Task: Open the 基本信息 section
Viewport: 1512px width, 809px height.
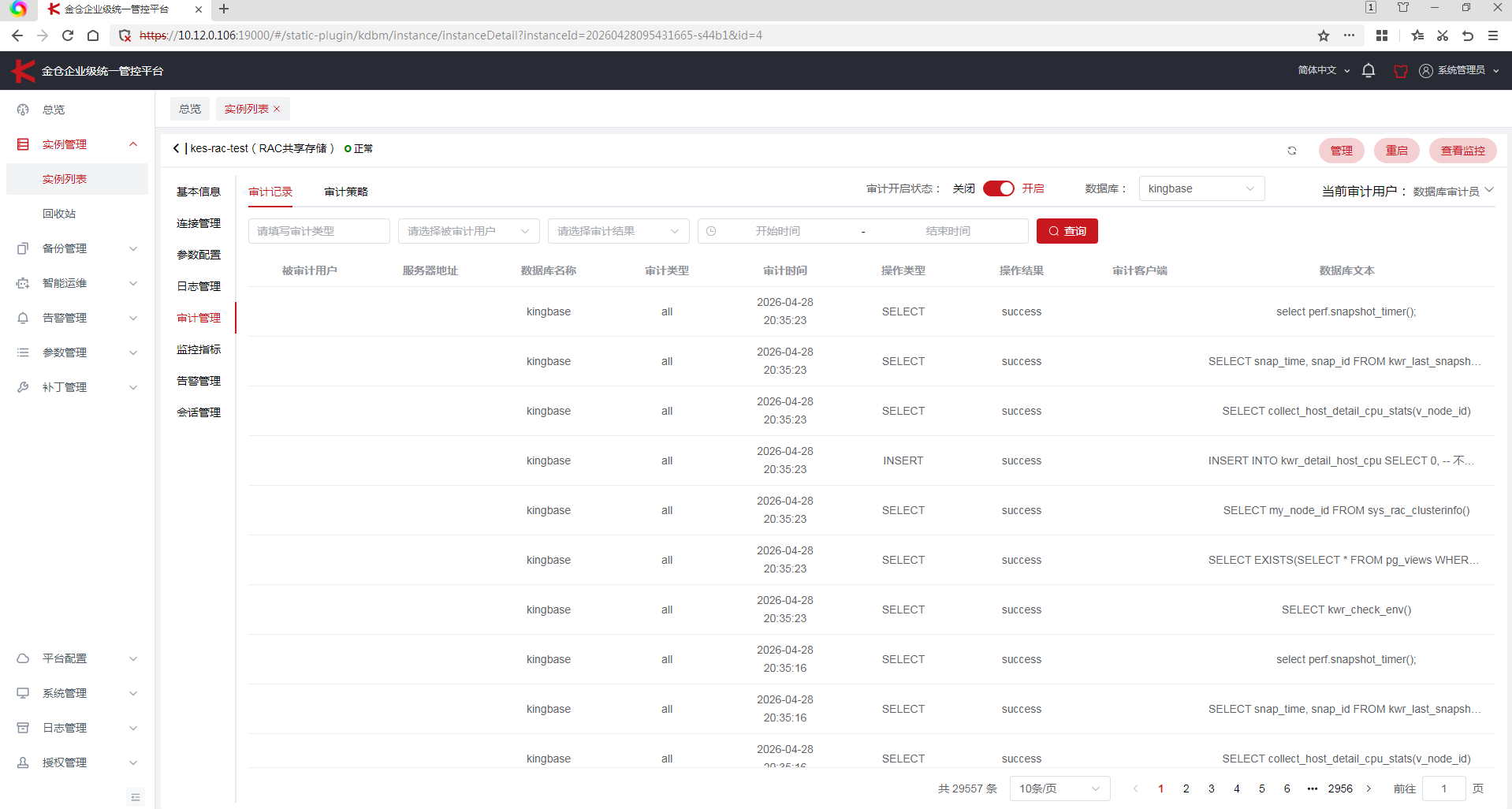Action: [199, 192]
